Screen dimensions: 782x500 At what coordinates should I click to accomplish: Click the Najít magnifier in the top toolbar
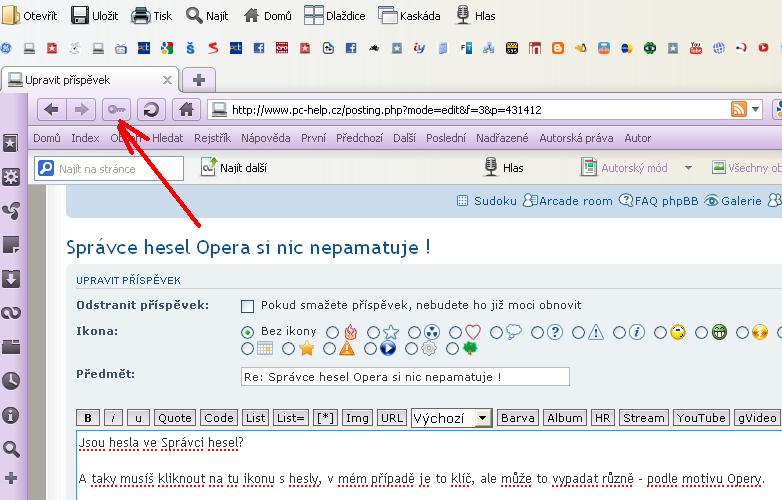[x=194, y=15]
